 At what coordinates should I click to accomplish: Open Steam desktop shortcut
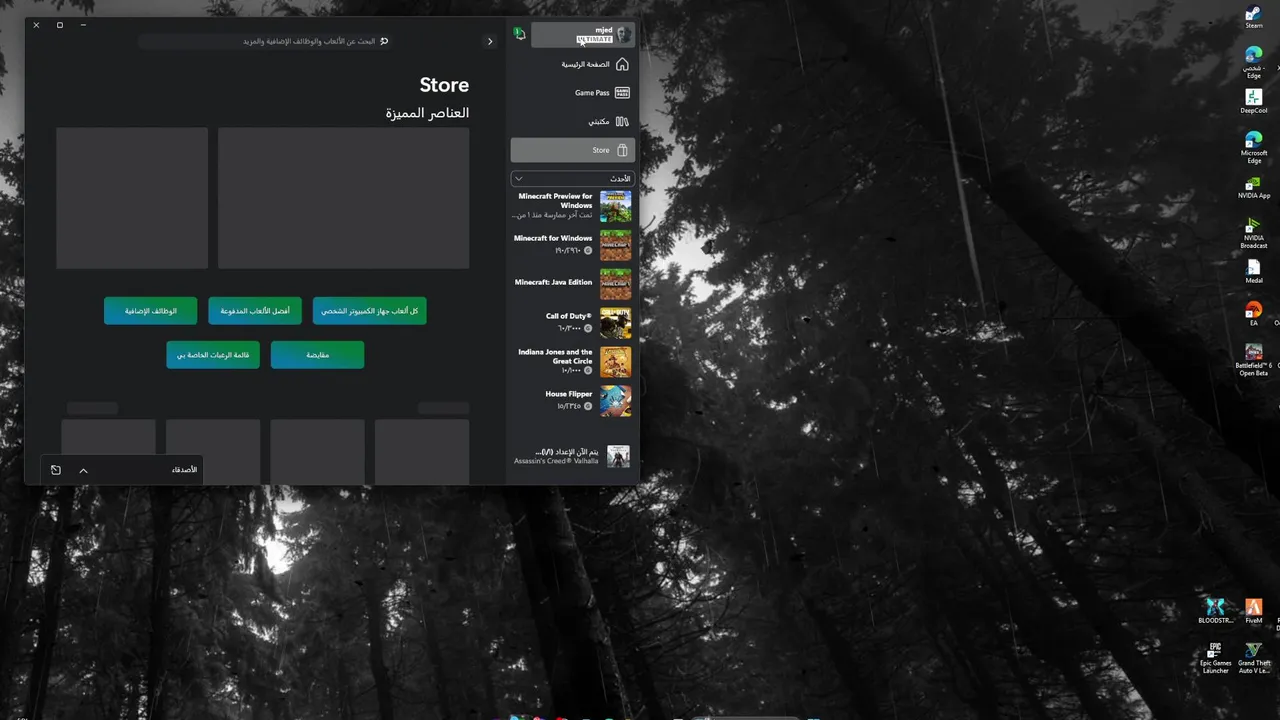click(1253, 18)
